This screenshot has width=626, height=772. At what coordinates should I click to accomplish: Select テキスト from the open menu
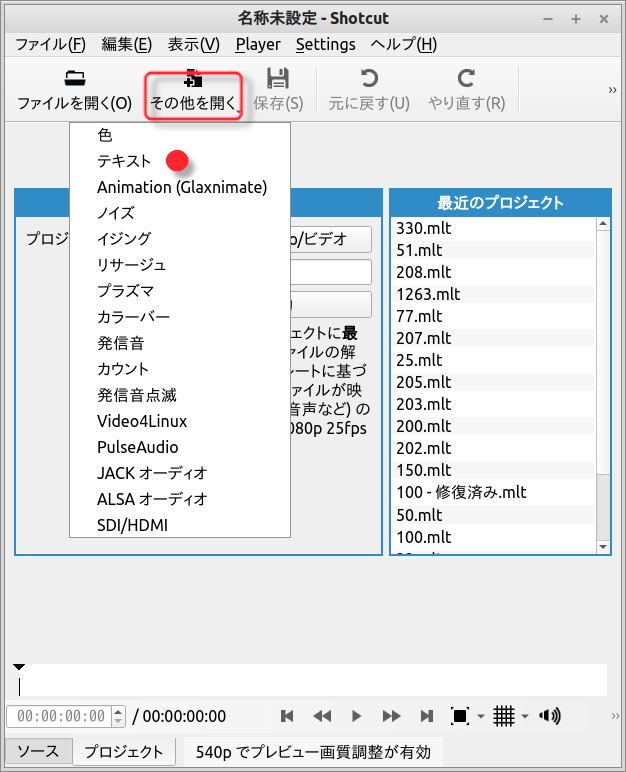[124, 161]
